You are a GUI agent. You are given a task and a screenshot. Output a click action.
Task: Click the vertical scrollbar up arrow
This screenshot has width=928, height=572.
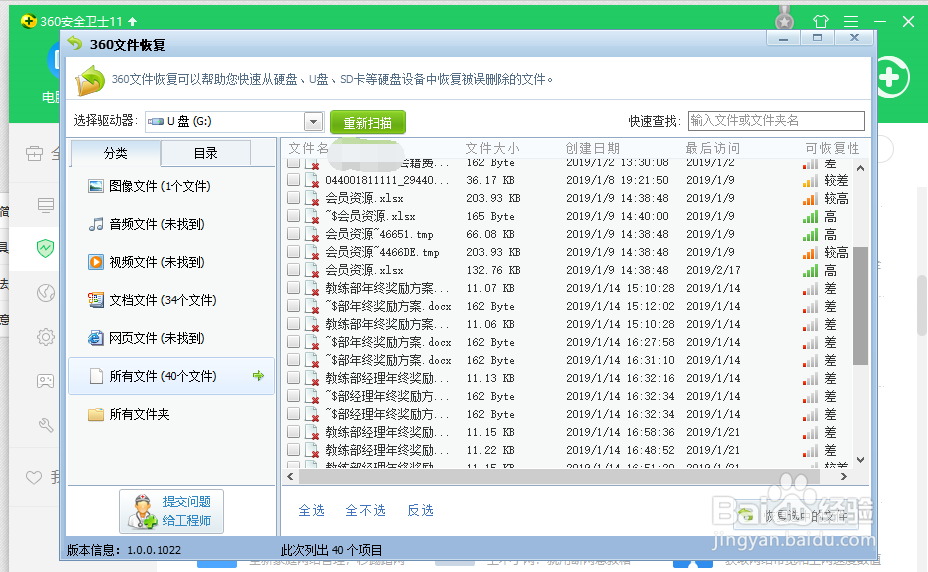(861, 168)
